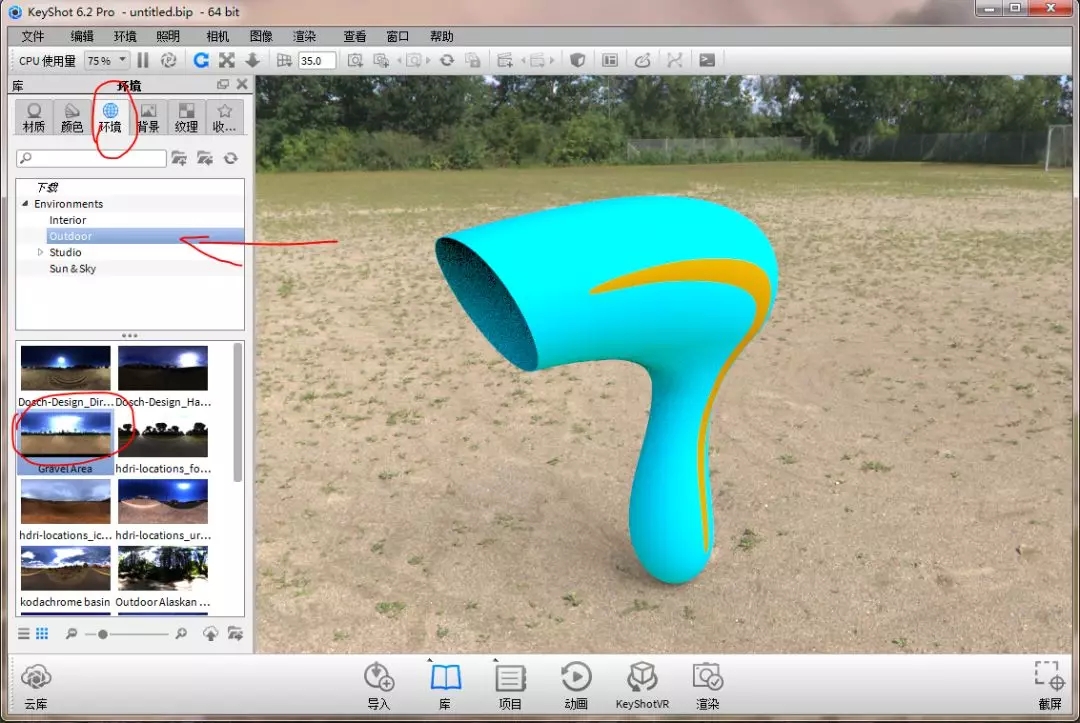The height and width of the screenshot is (723, 1080).
Task: Switch library to list view
Action: (24, 634)
